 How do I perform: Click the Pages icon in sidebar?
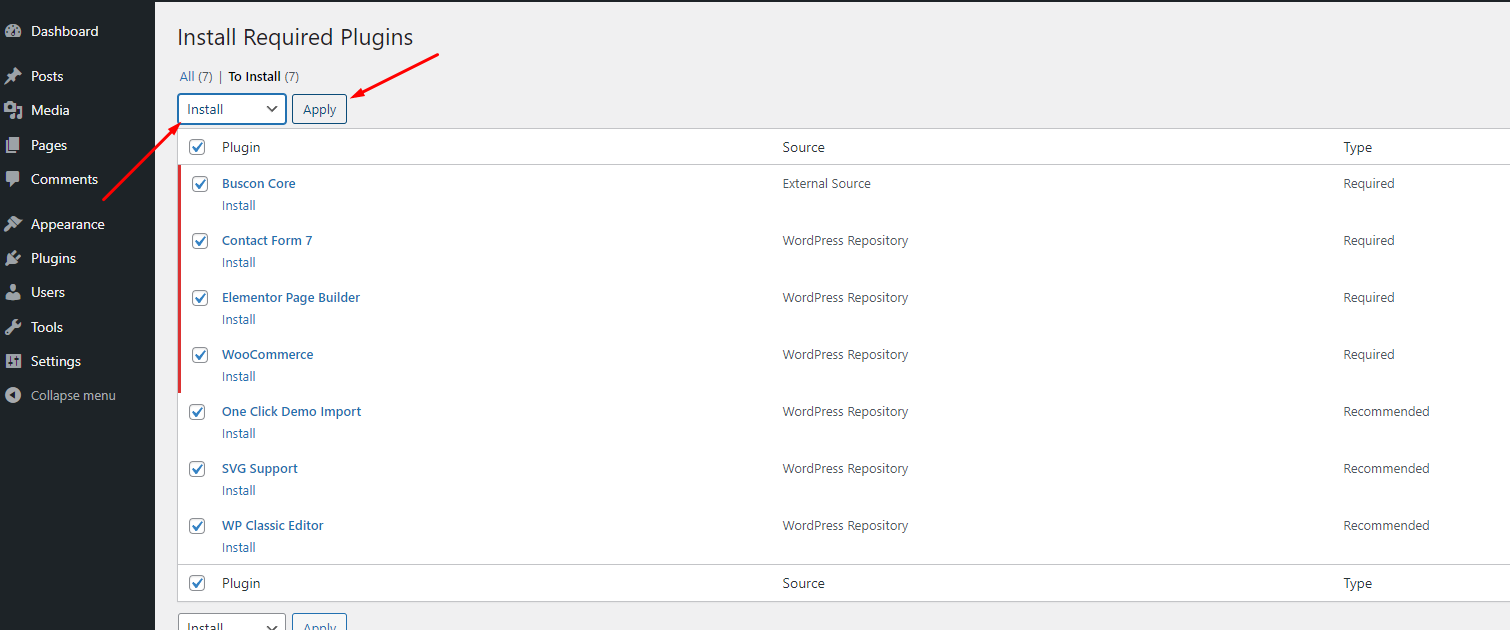(13, 145)
